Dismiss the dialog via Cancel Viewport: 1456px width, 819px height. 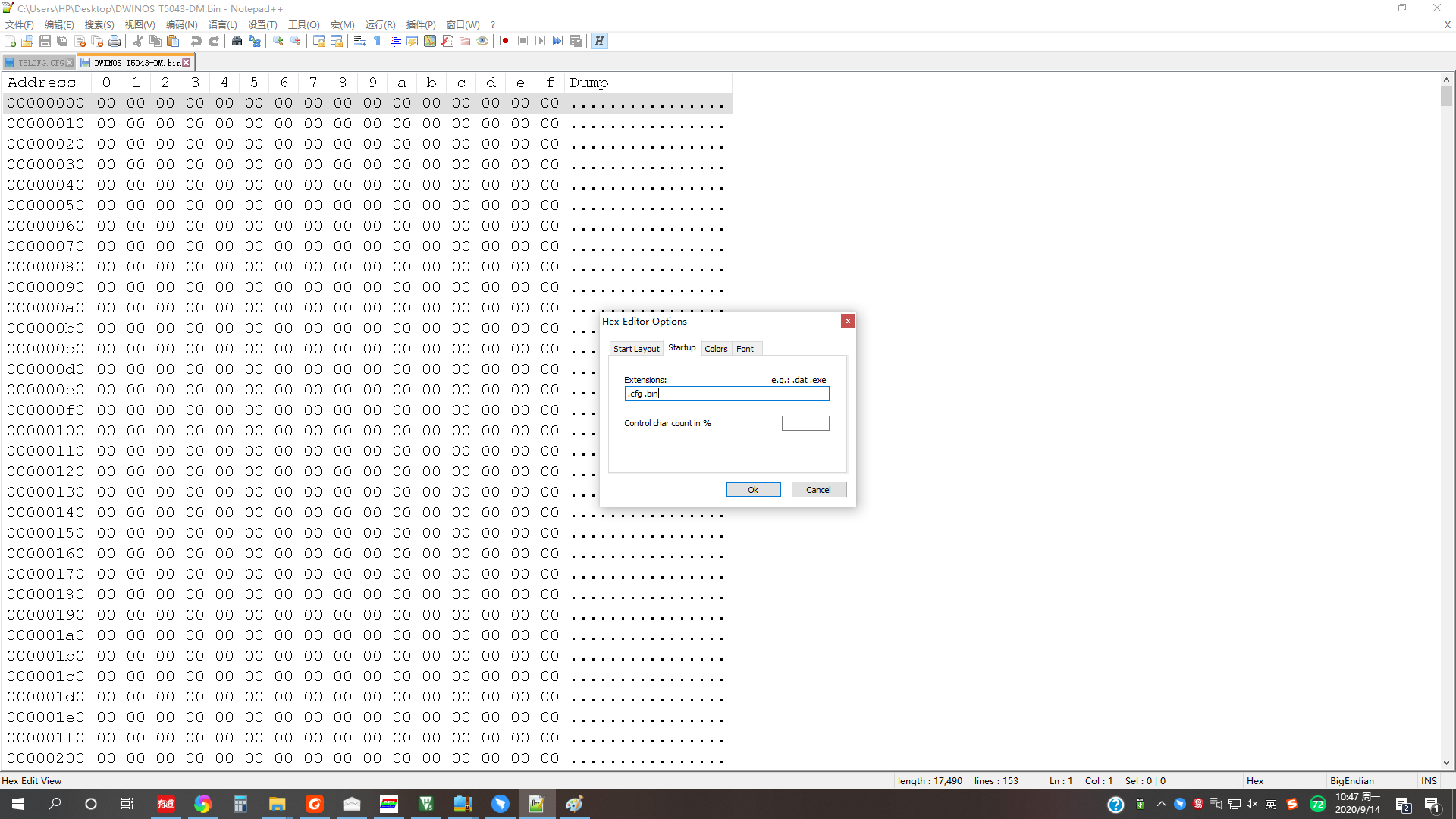(x=818, y=489)
